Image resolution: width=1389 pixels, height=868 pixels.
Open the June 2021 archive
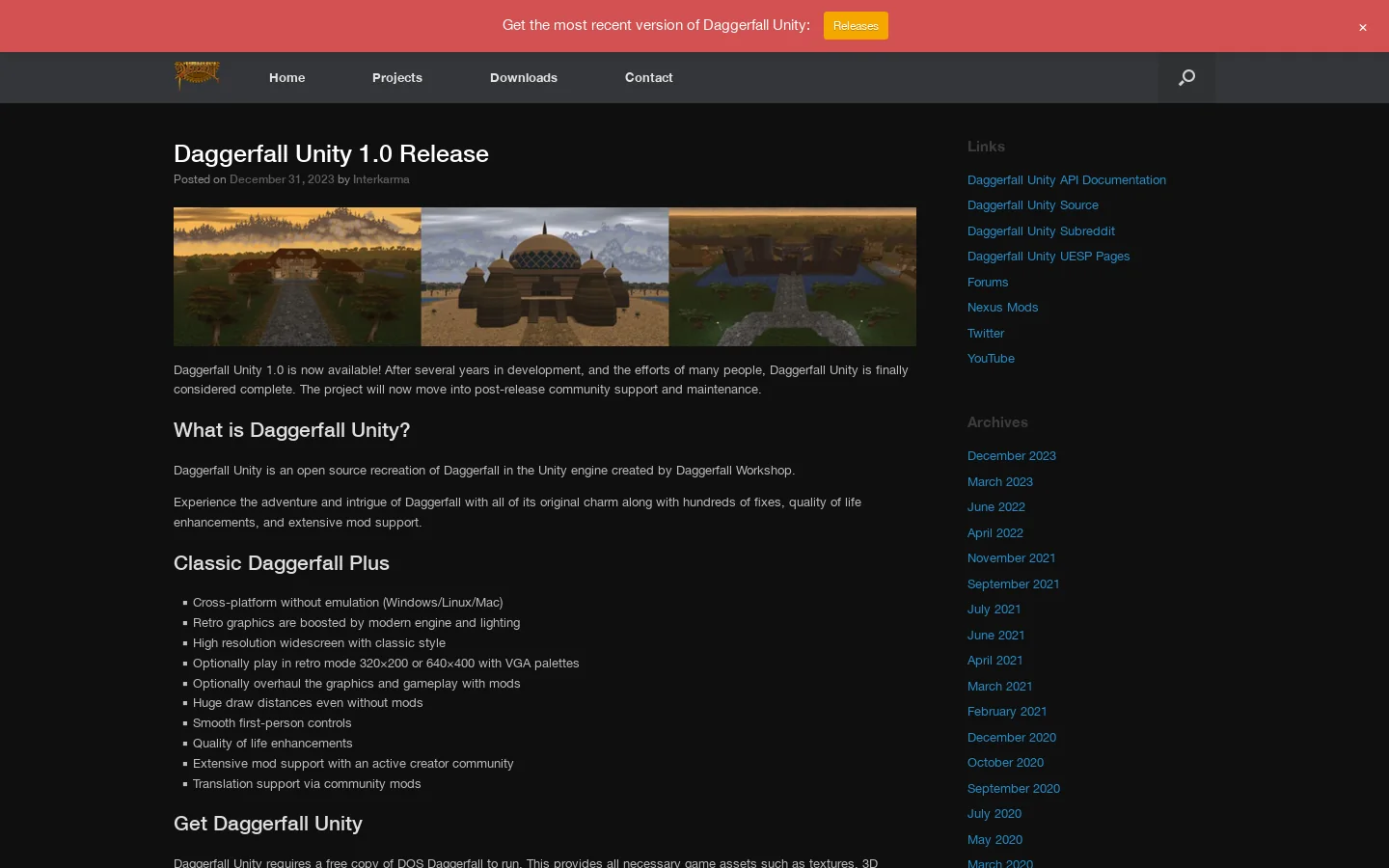(996, 636)
